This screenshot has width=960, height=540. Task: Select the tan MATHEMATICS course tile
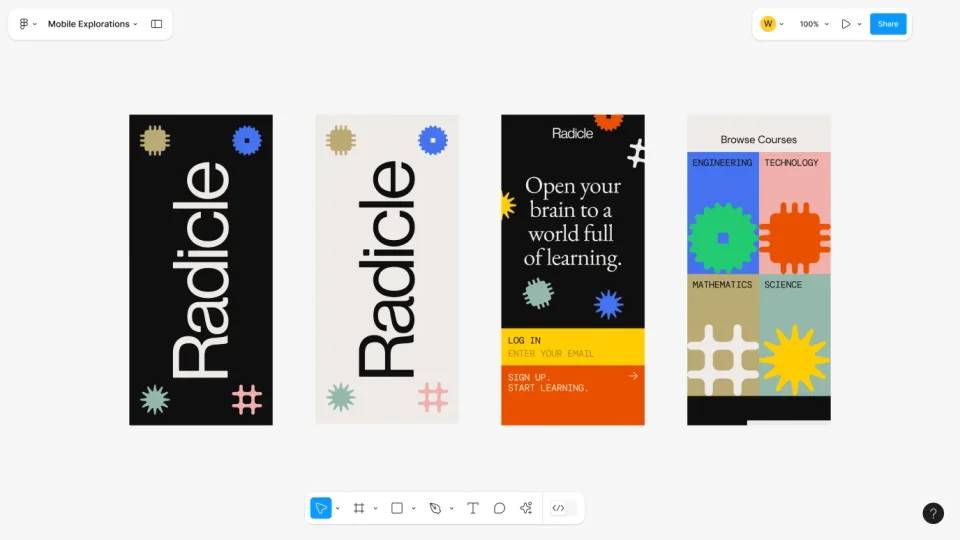[x=722, y=334]
